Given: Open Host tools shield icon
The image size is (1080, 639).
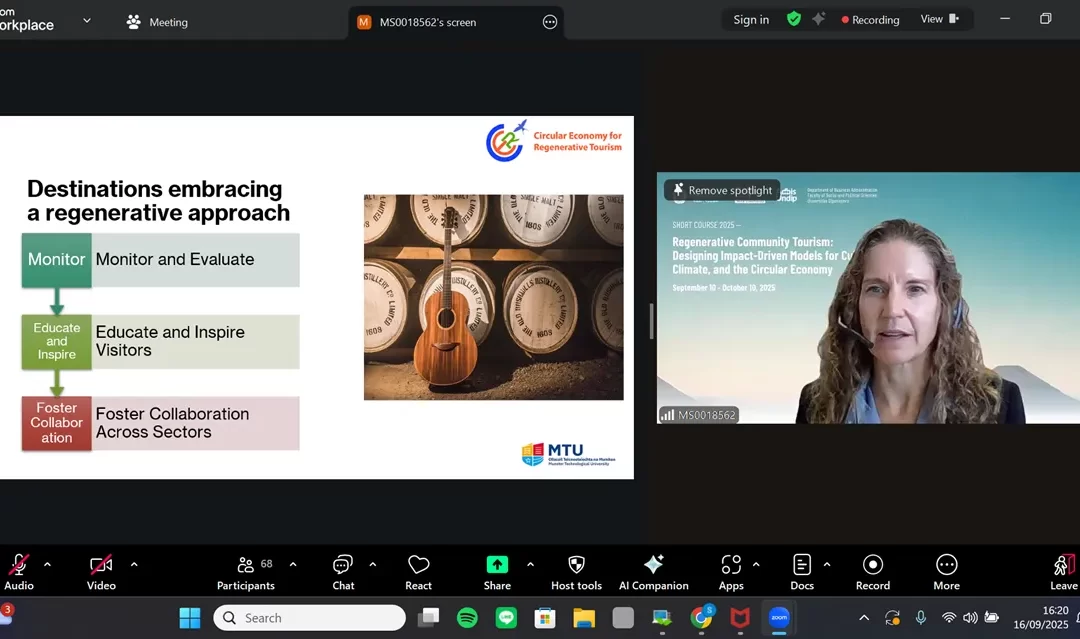Looking at the screenshot, I should 576,572.
